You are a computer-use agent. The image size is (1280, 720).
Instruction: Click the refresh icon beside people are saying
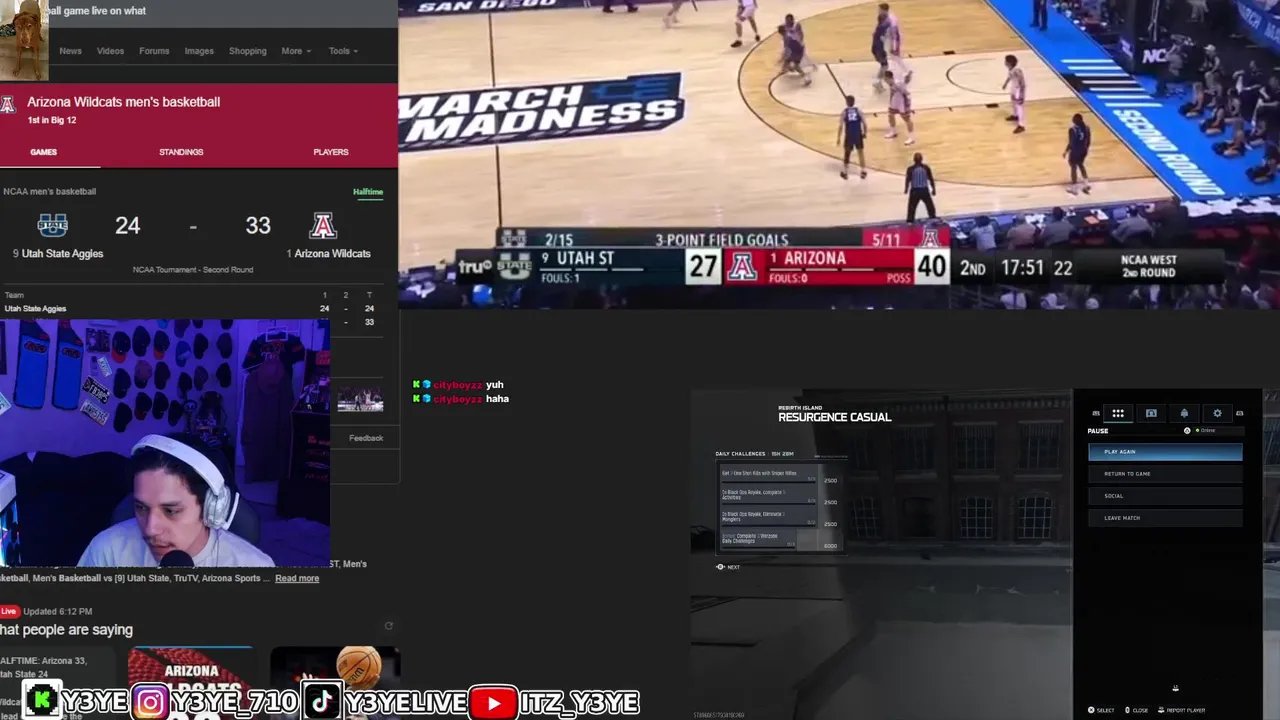tap(389, 626)
